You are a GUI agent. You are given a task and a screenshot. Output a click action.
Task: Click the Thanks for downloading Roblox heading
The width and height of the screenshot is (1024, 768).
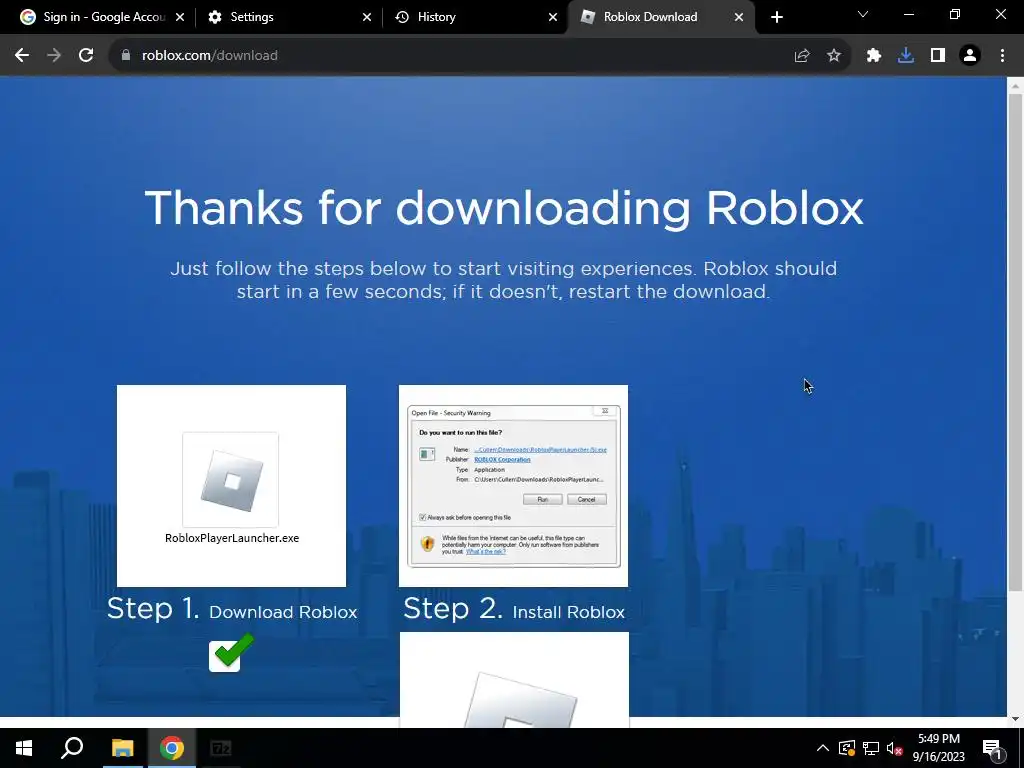pyautogui.click(x=504, y=208)
